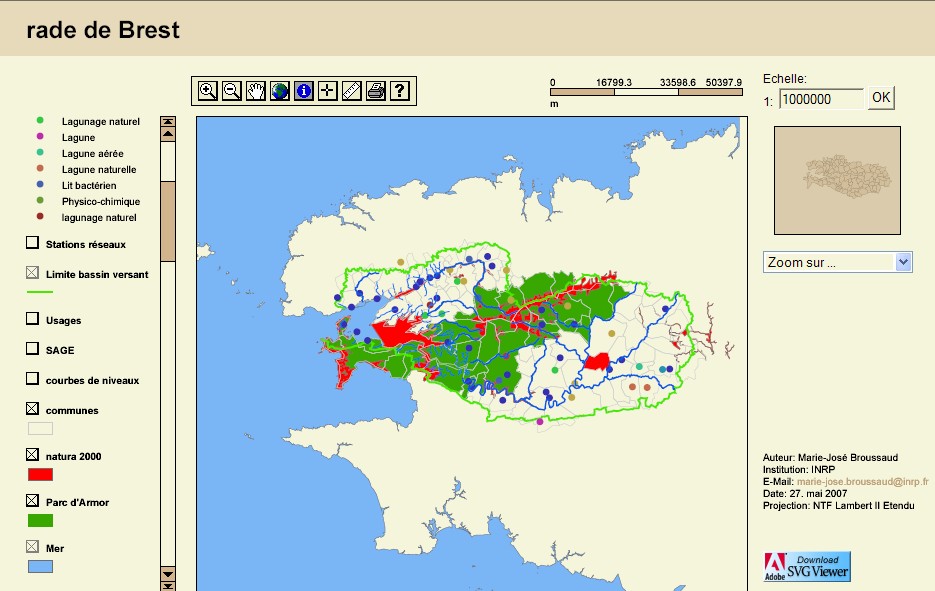Select the ruler measure tool

click(x=352, y=91)
